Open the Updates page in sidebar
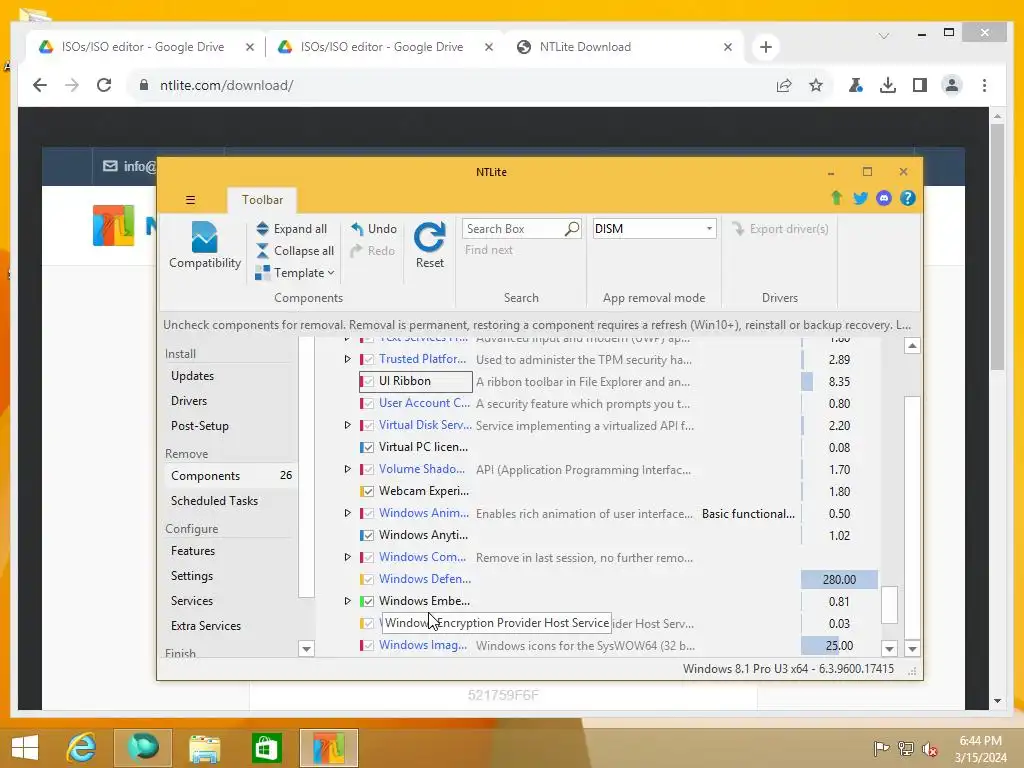This screenshot has height=768, width=1024. coord(192,376)
